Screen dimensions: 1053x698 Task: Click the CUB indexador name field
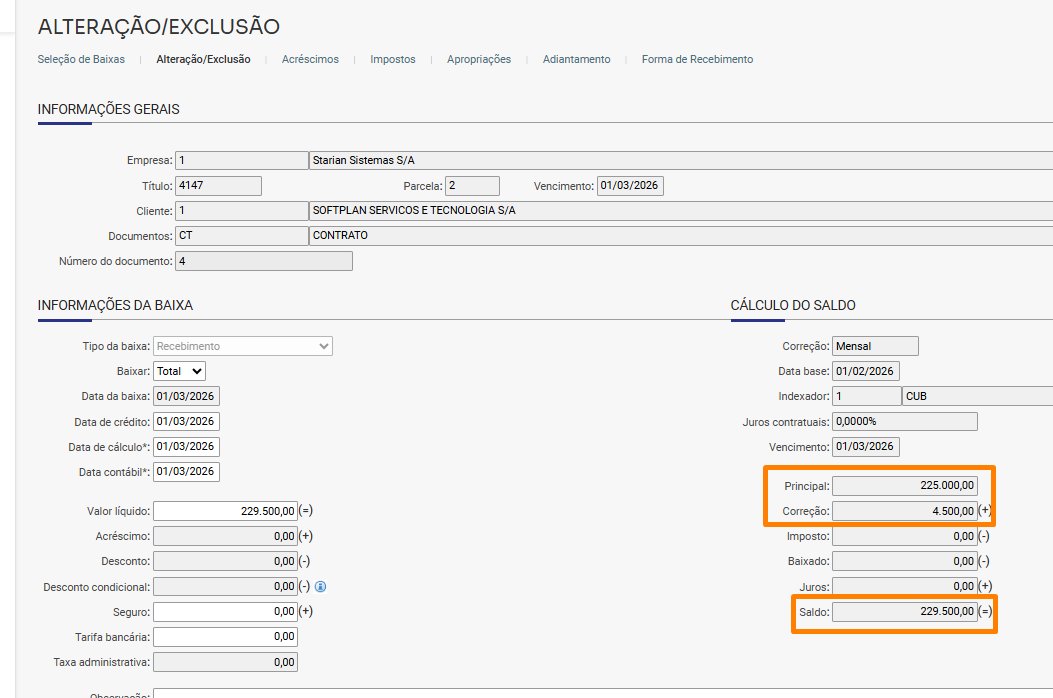pos(978,396)
